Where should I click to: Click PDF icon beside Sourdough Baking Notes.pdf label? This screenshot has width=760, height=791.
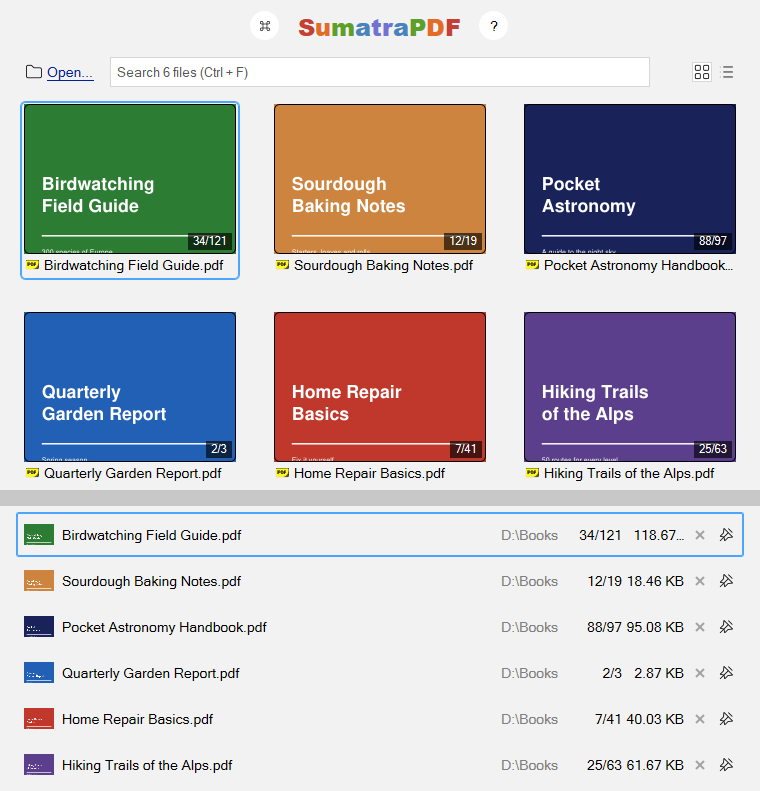pyautogui.click(x=282, y=265)
